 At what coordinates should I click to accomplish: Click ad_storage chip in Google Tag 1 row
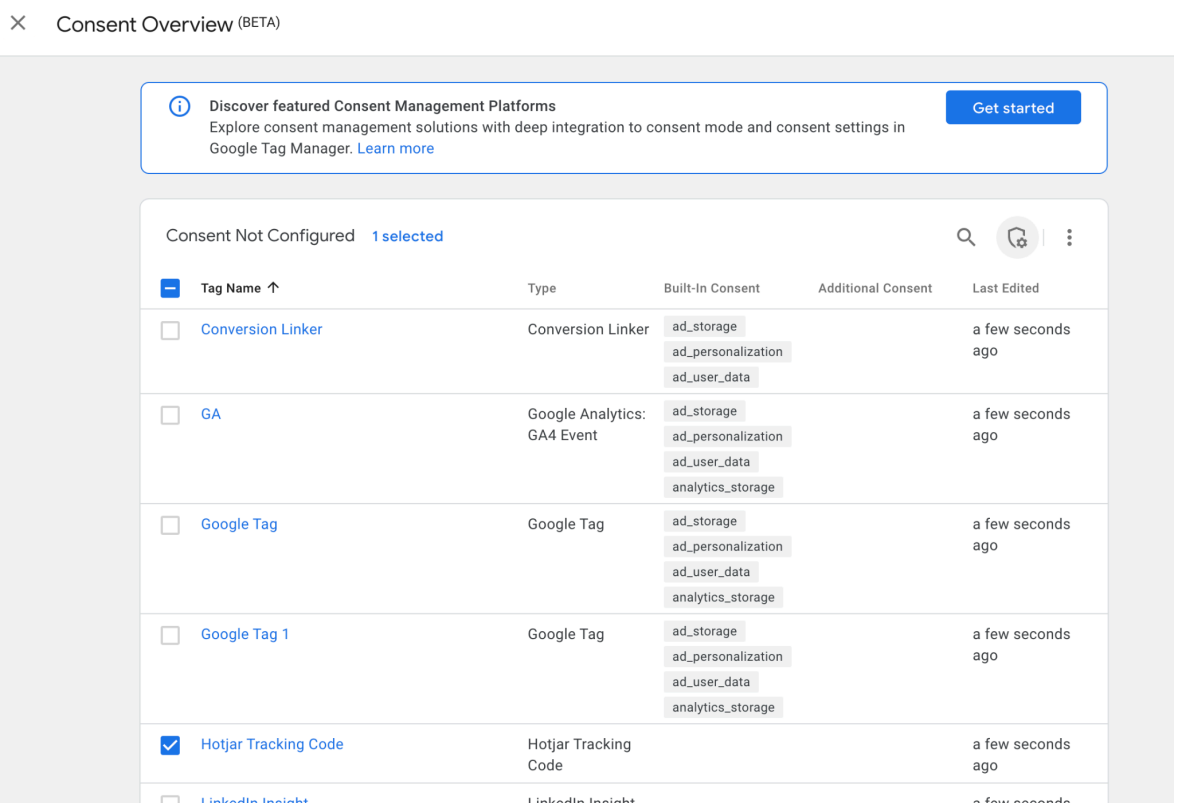[x=704, y=631]
